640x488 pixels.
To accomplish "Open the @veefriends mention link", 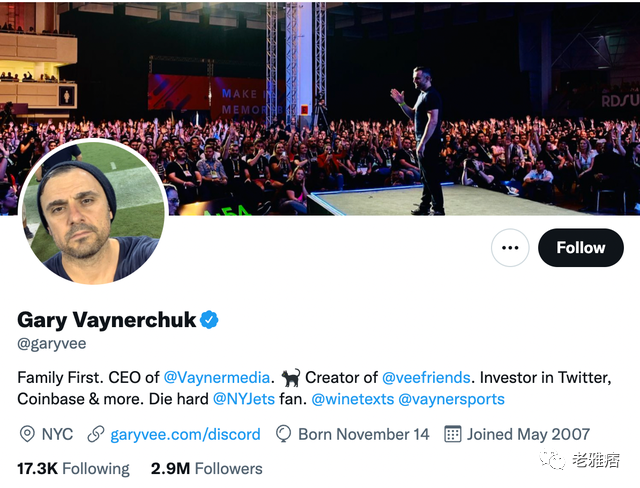I will tap(426, 377).
